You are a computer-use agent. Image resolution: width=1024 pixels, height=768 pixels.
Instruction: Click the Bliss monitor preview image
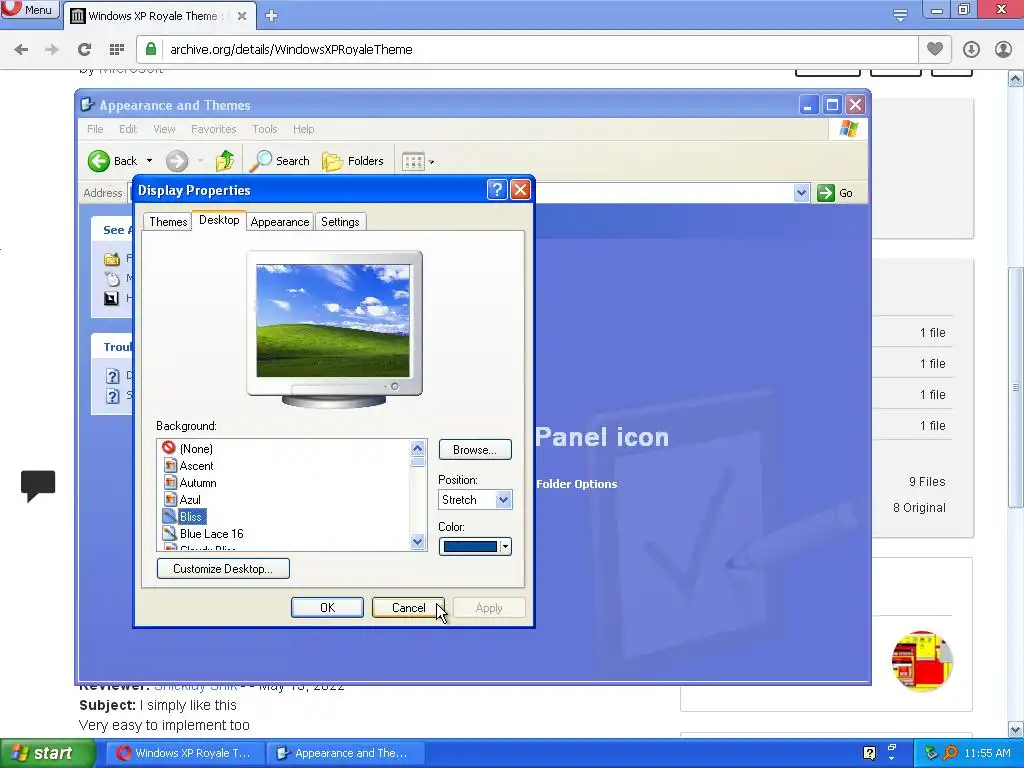pos(333,321)
